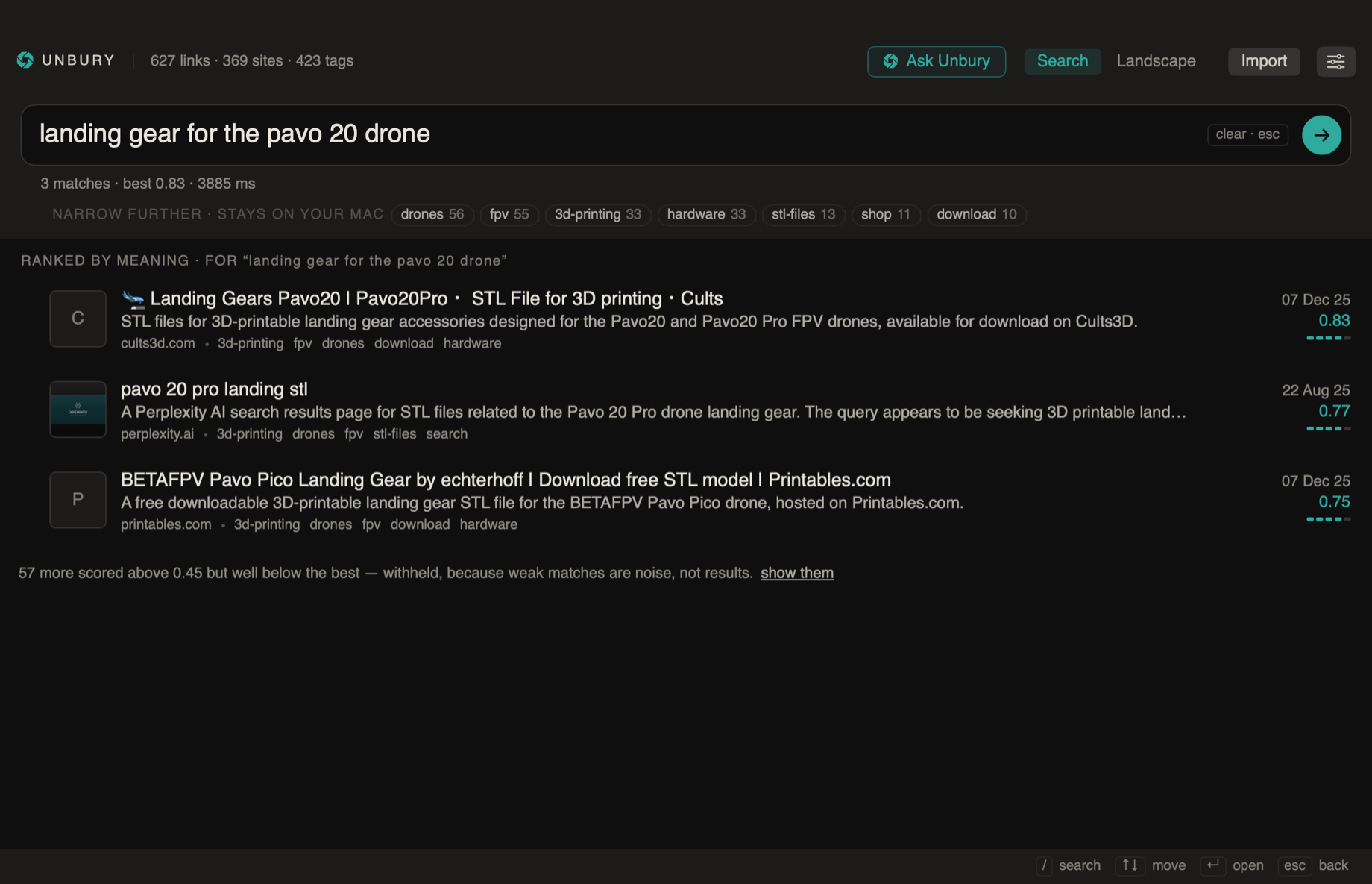Screen dimensions: 1372x884
Task: Click the 22 Aug 25 date
Action: pyautogui.click(x=1315, y=390)
